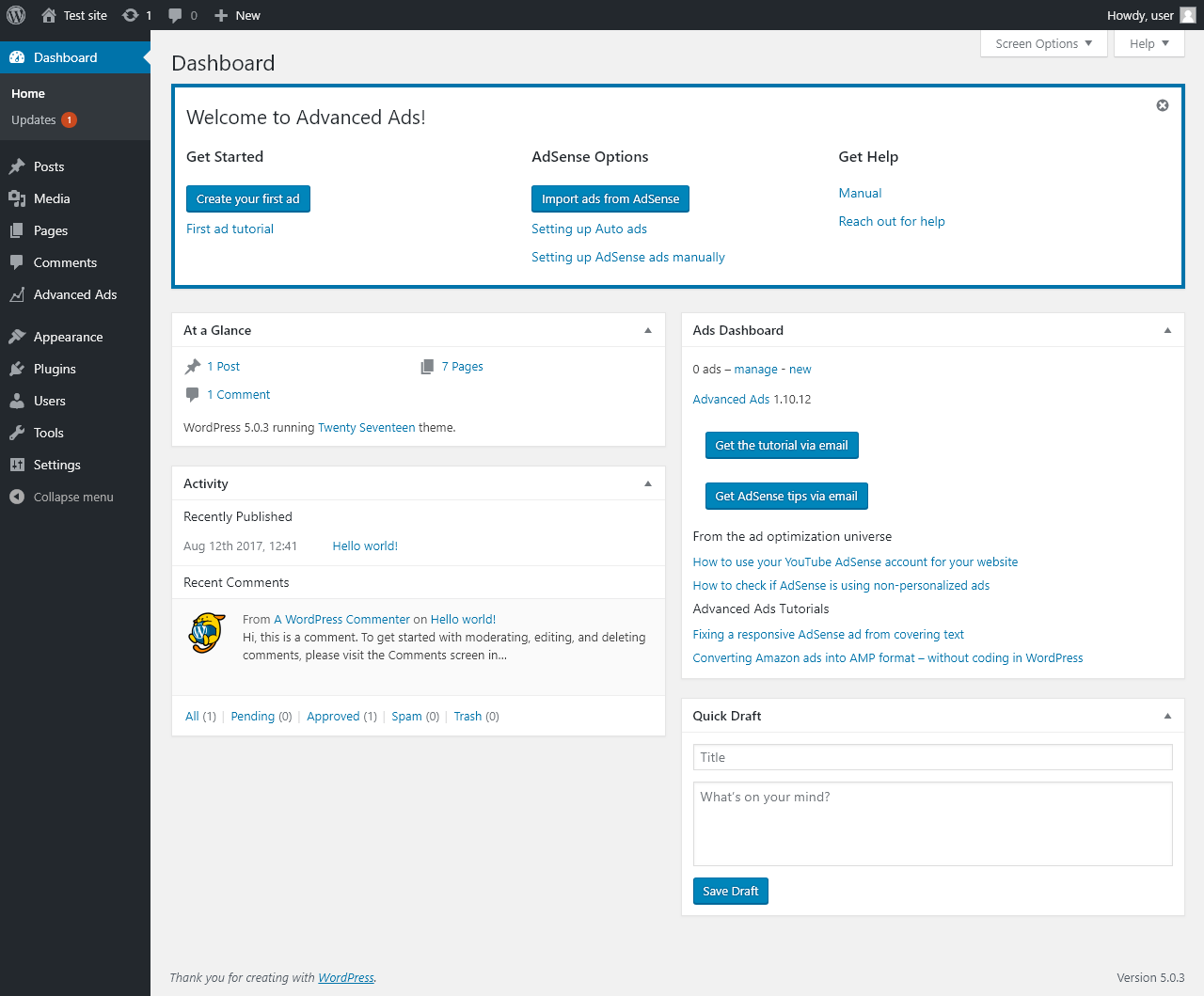Click the Tools wrench icon in sidebar

click(17, 433)
